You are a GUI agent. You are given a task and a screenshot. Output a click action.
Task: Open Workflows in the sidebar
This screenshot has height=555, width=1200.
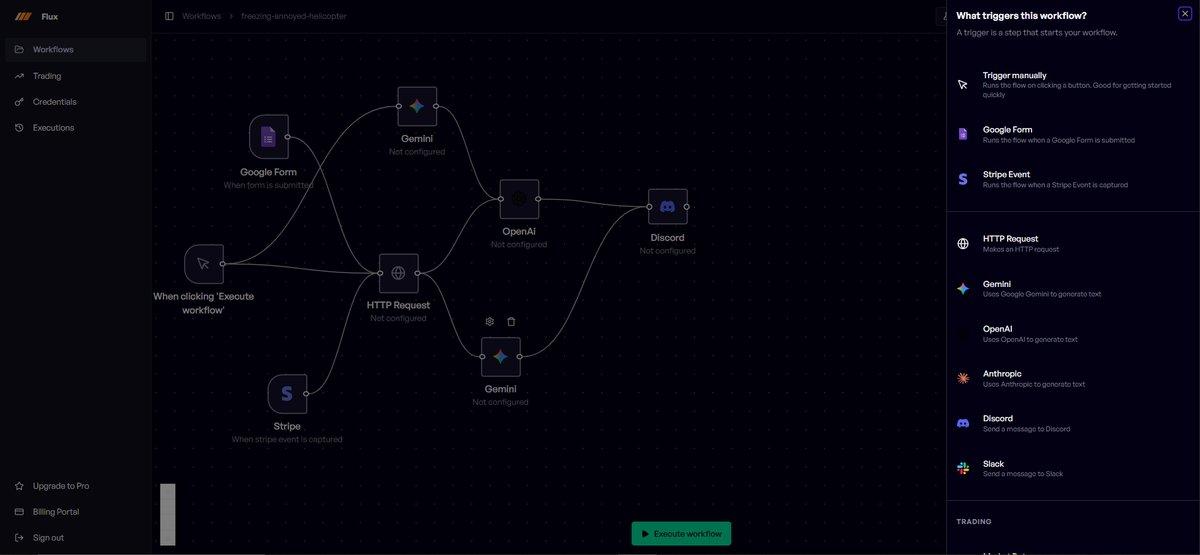pos(76,49)
